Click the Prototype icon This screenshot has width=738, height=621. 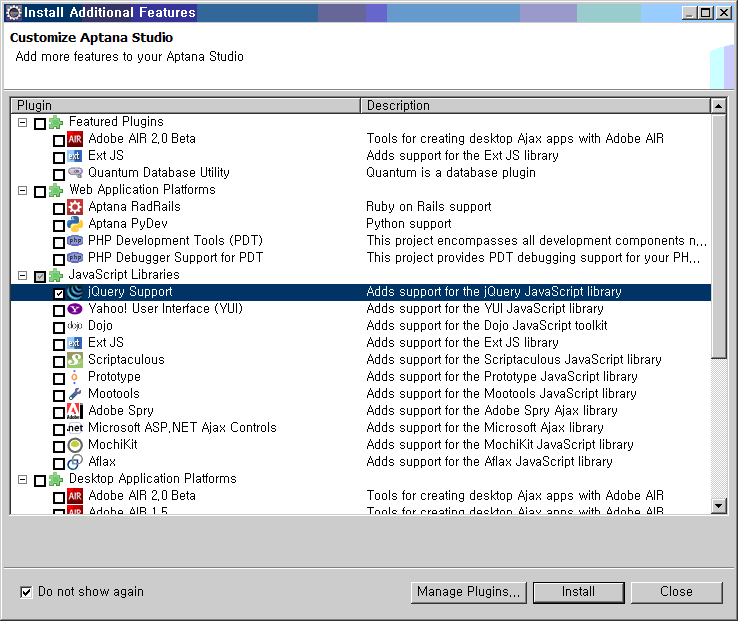[74, 377]
